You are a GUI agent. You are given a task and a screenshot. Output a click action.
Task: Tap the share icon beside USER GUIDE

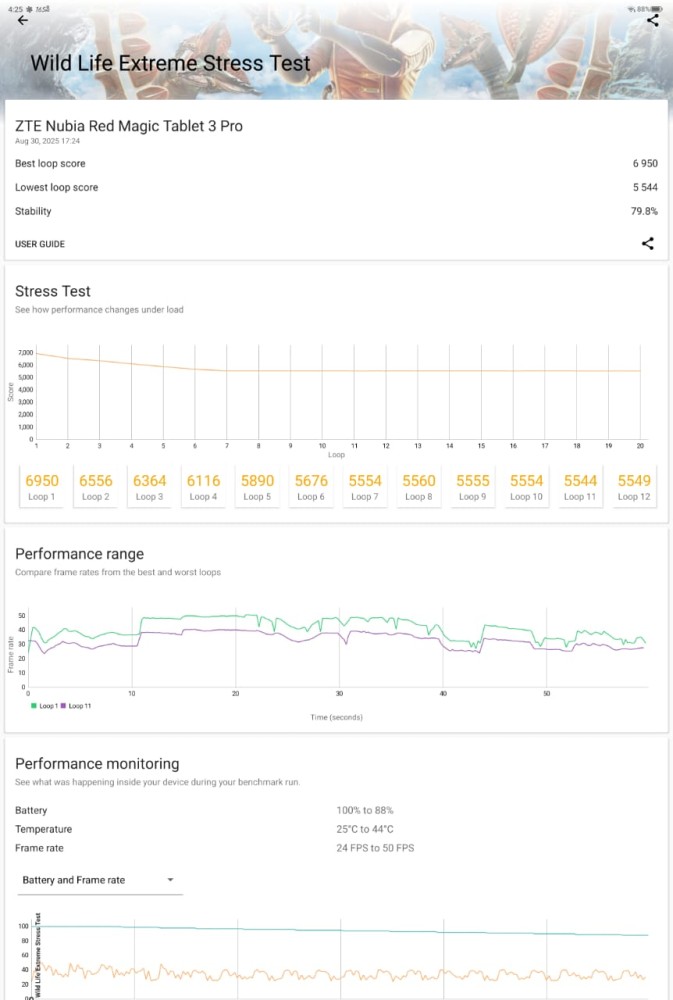(647, 244)
